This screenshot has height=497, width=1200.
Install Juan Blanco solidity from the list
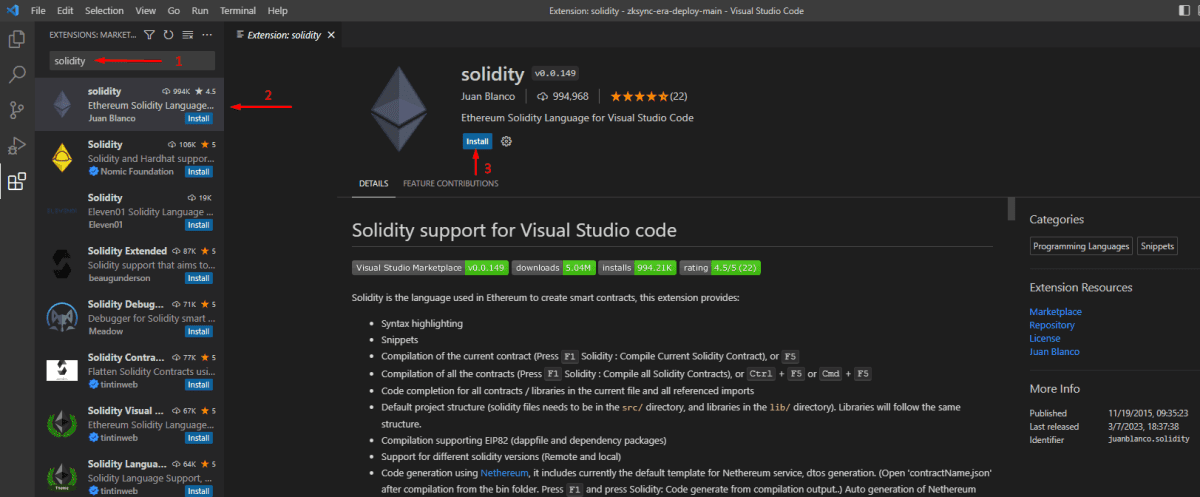coord(199,118)
